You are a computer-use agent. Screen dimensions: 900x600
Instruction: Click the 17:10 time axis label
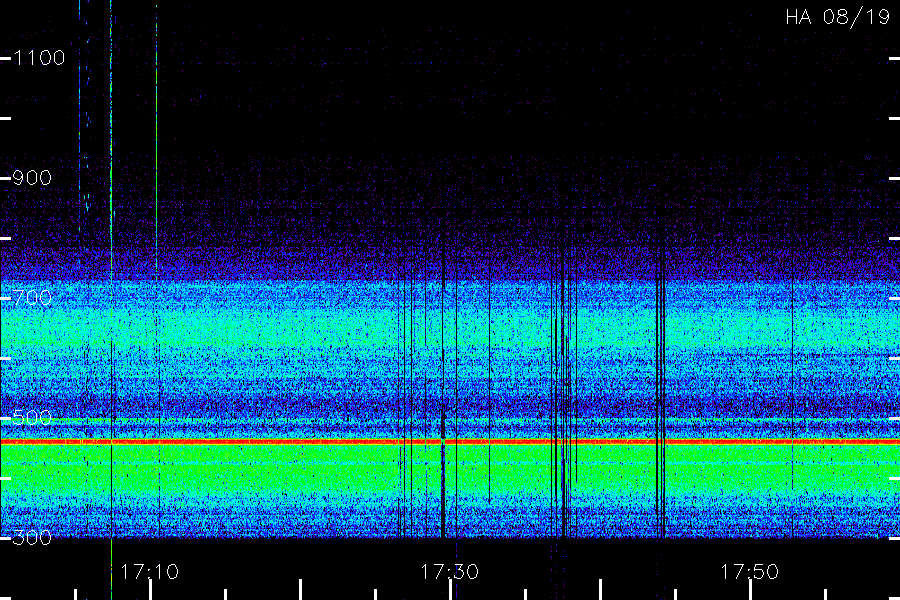pyautogui.click(x=149, y=572)
